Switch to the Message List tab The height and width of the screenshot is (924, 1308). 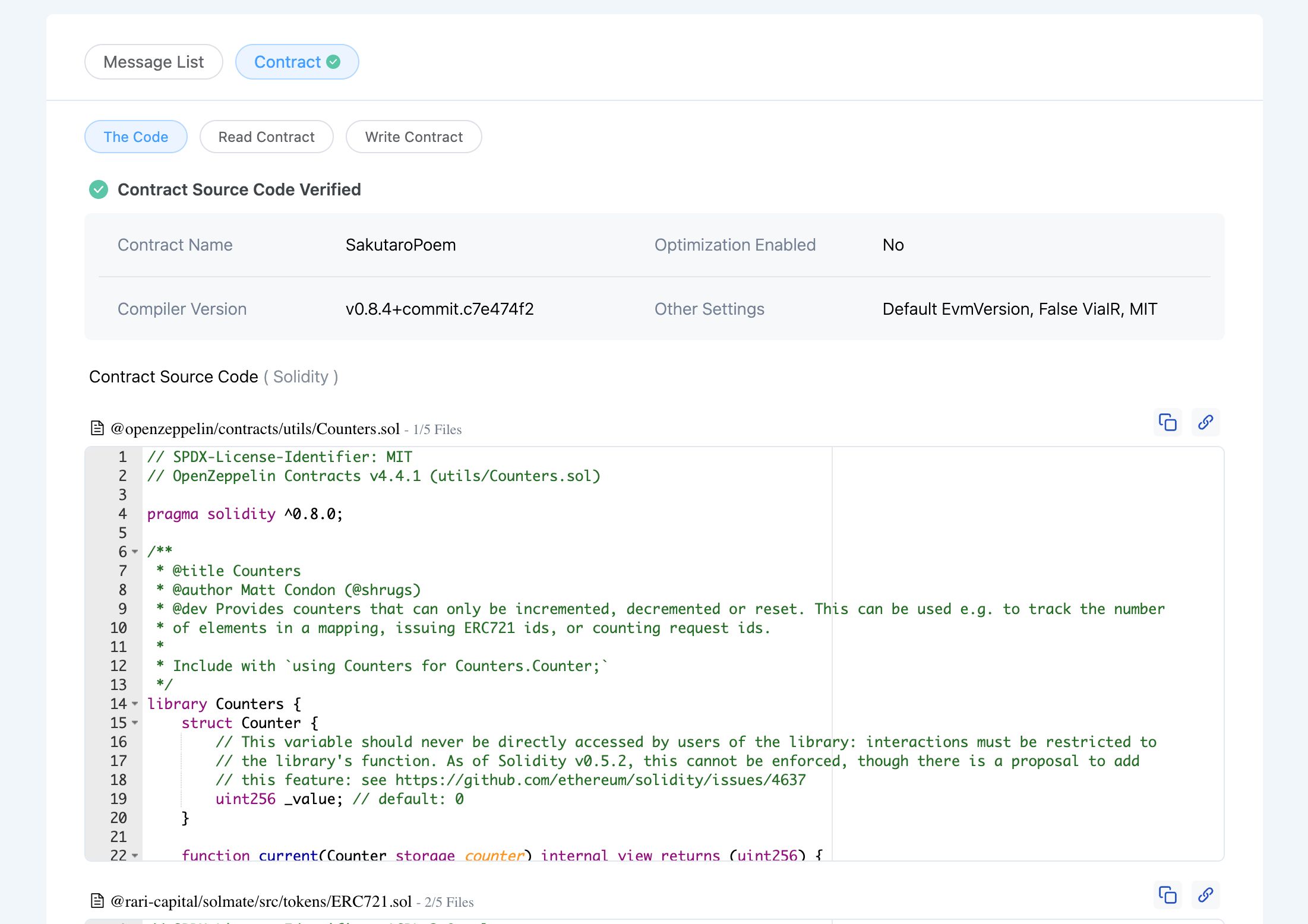pyautogui.click(x=154, y=62)
